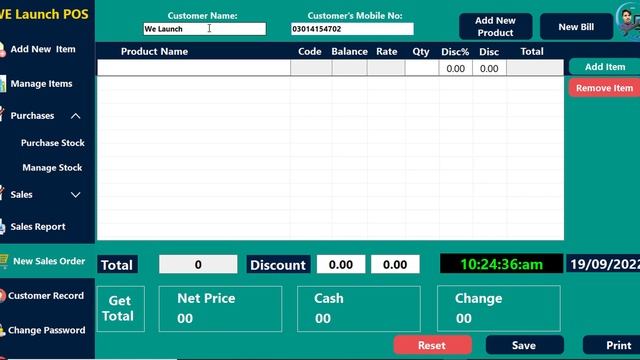Click the user profile avatar icon
This screenshot has width=640, height=360.
(629, 20)
